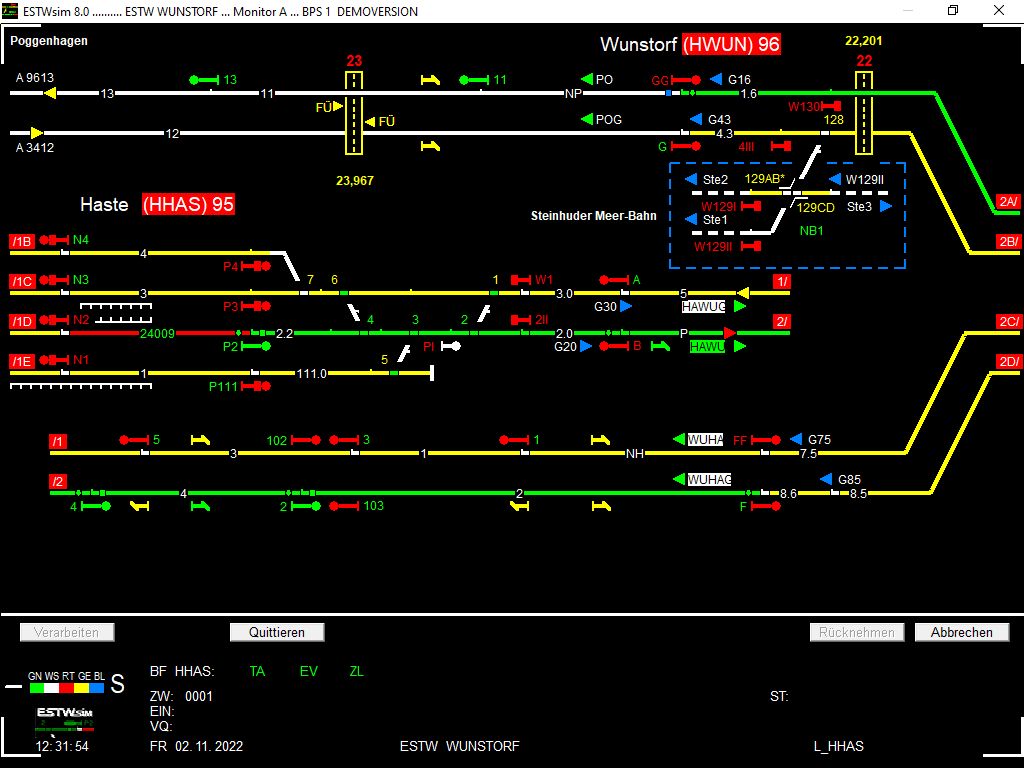
Task: Select the red W1 signal symbol
Action: pyautogui.click(x=521, y=280)
